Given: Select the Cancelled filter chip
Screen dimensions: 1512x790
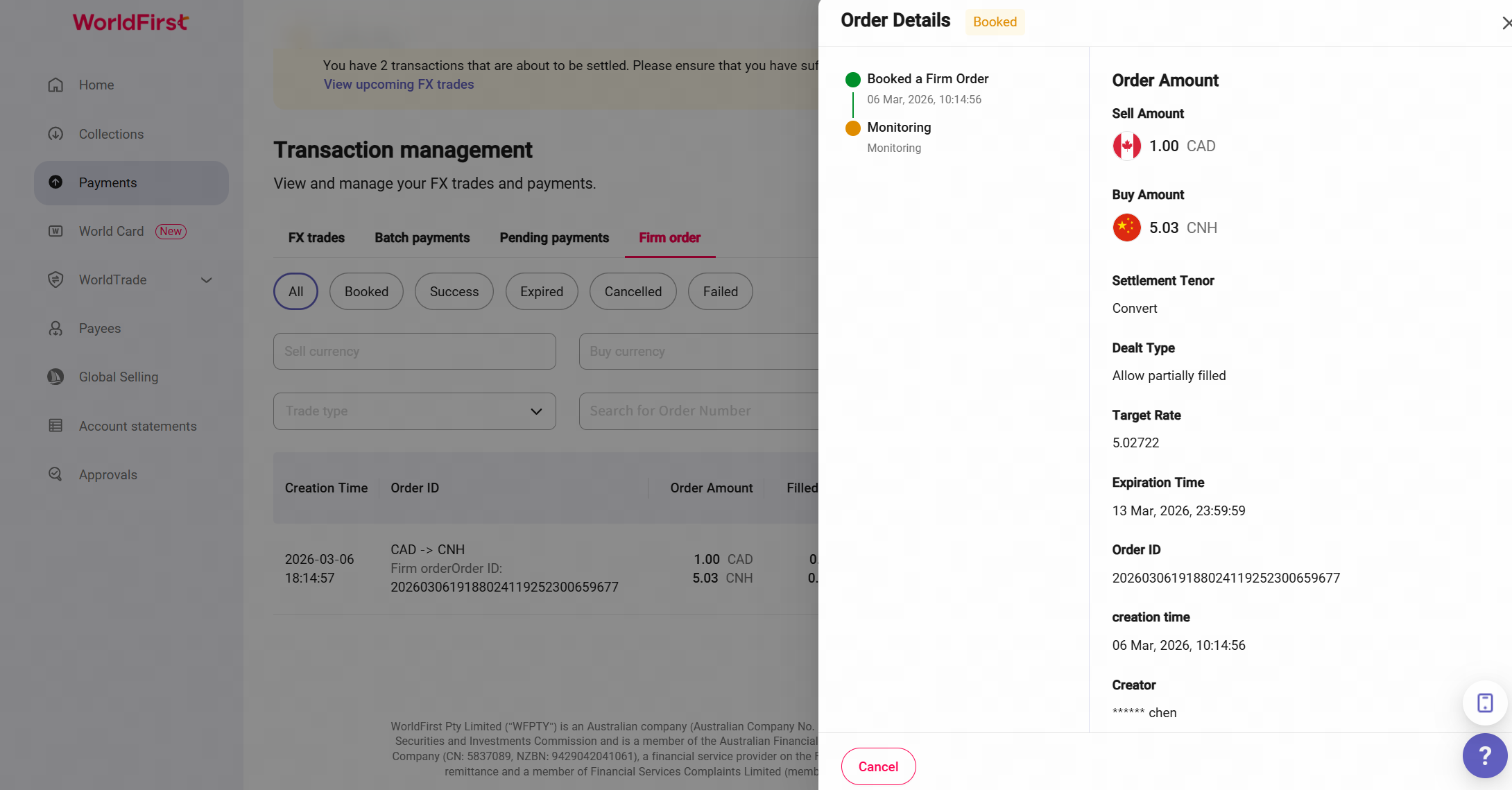Looking at the screenshot, I should pos(633,291).
